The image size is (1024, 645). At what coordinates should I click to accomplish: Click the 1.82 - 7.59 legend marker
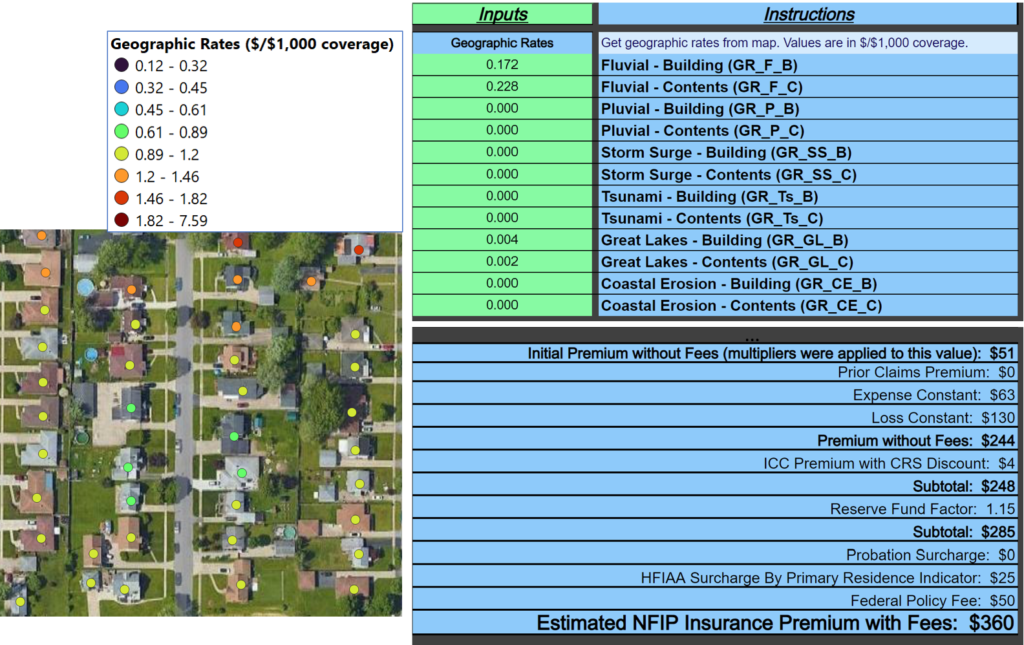pyautogui.click(x=121, y=219)
